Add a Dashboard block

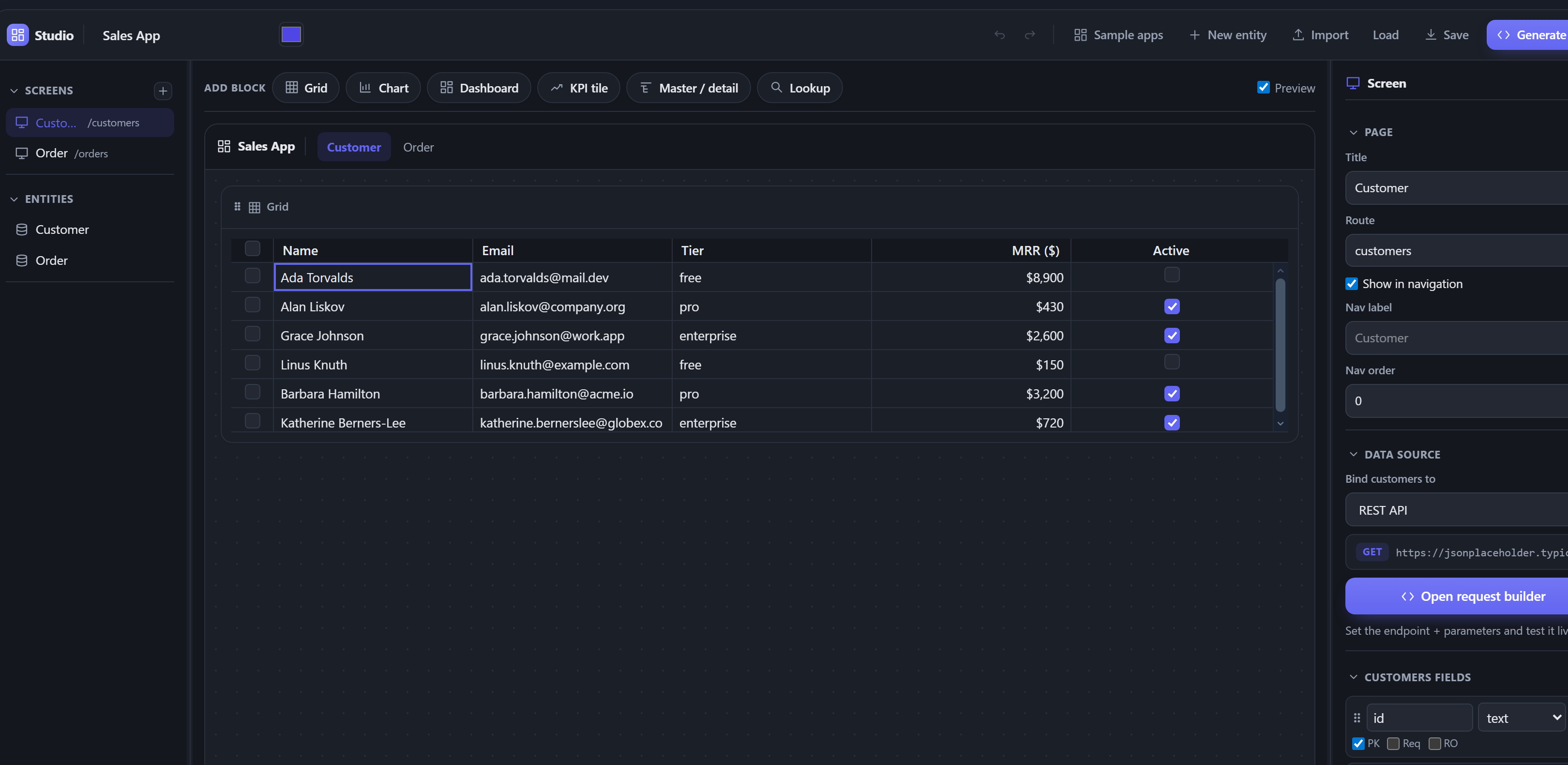coord(479,88)
